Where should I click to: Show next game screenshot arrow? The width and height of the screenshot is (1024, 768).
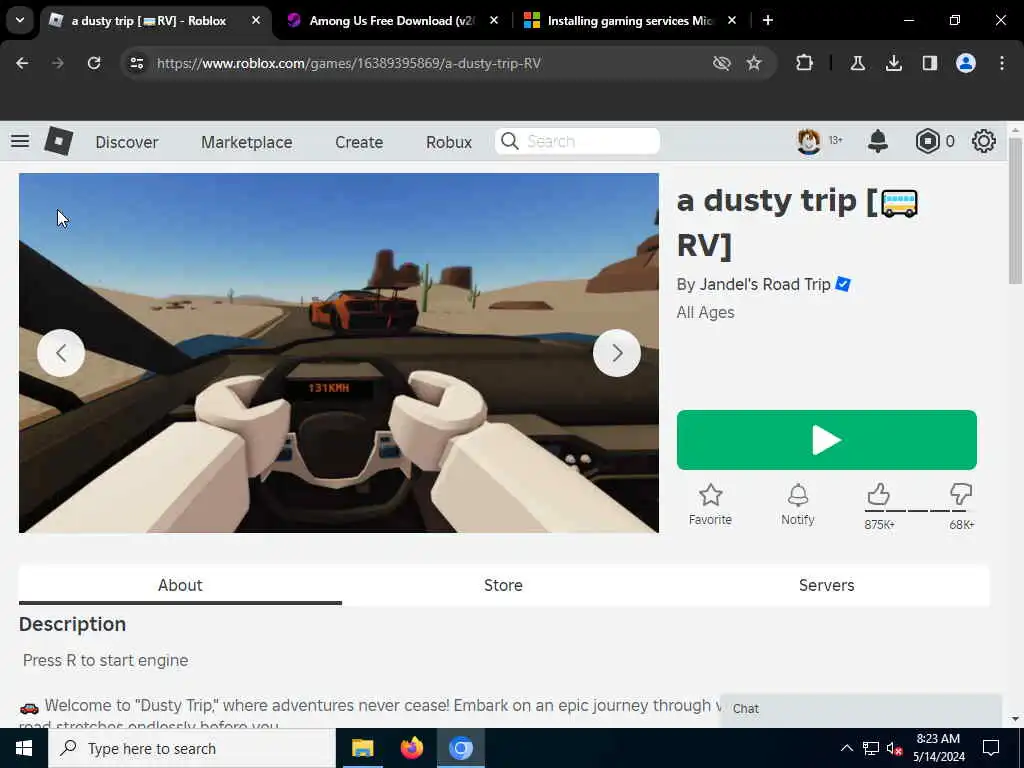[616, 353]
